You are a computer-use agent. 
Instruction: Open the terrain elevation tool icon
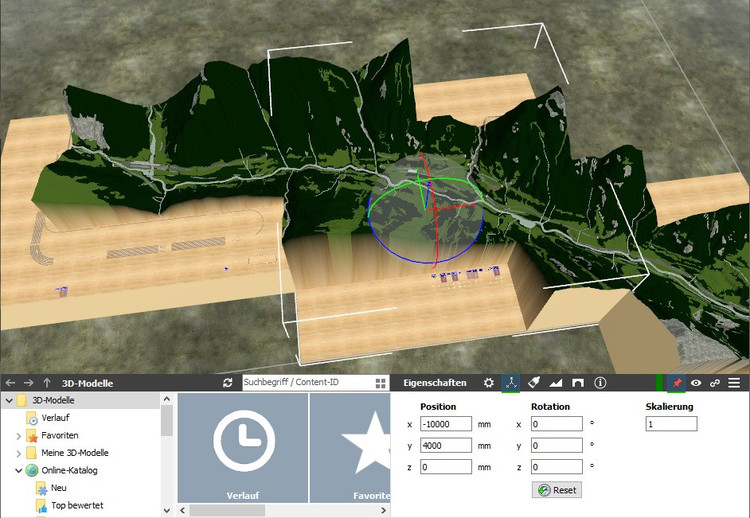(557, 383)
